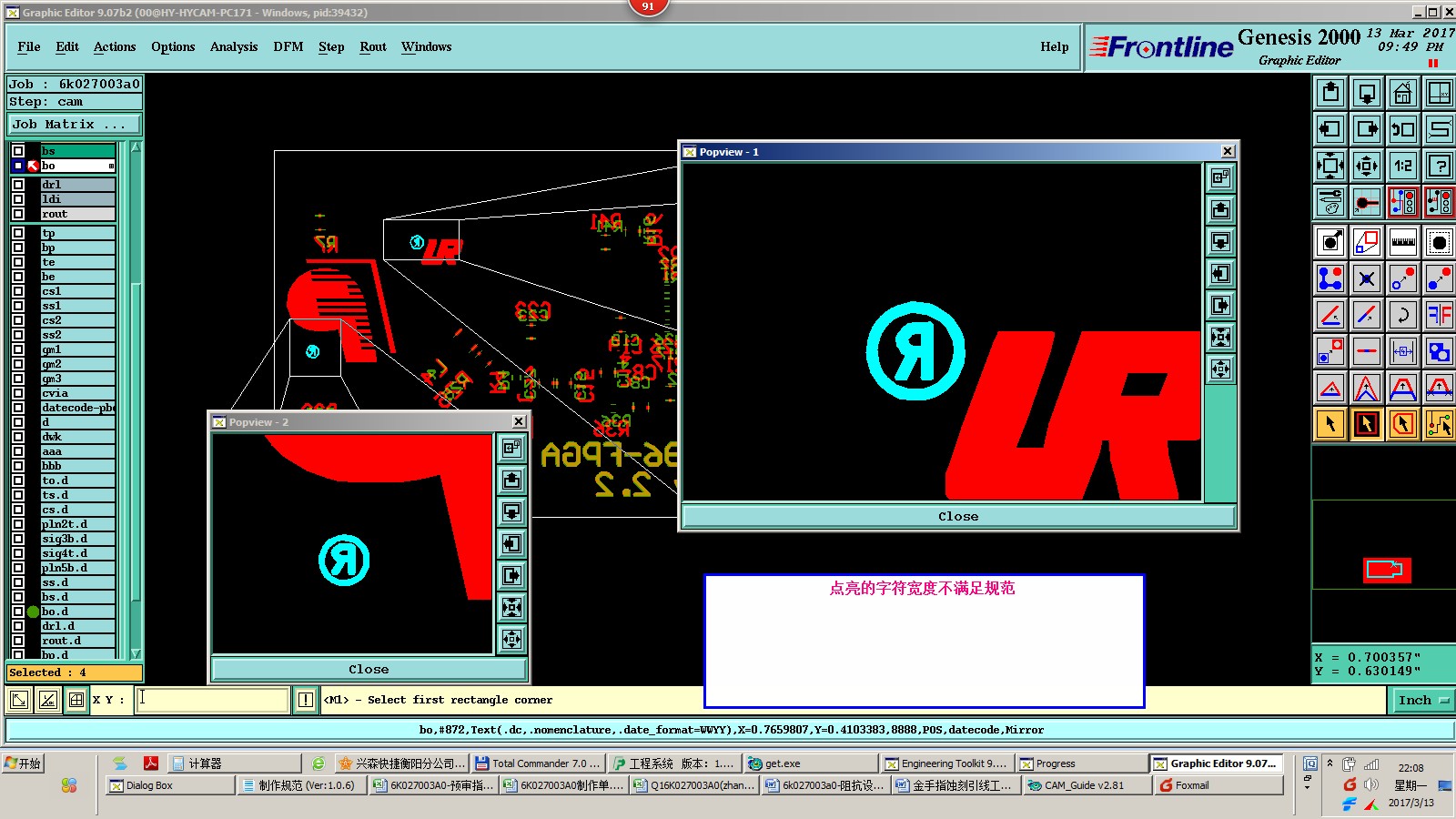The height and width of the screenshot is (819, 1456).
Task: Click the layer list scroll-up arrow
Action: pos(136,147)
